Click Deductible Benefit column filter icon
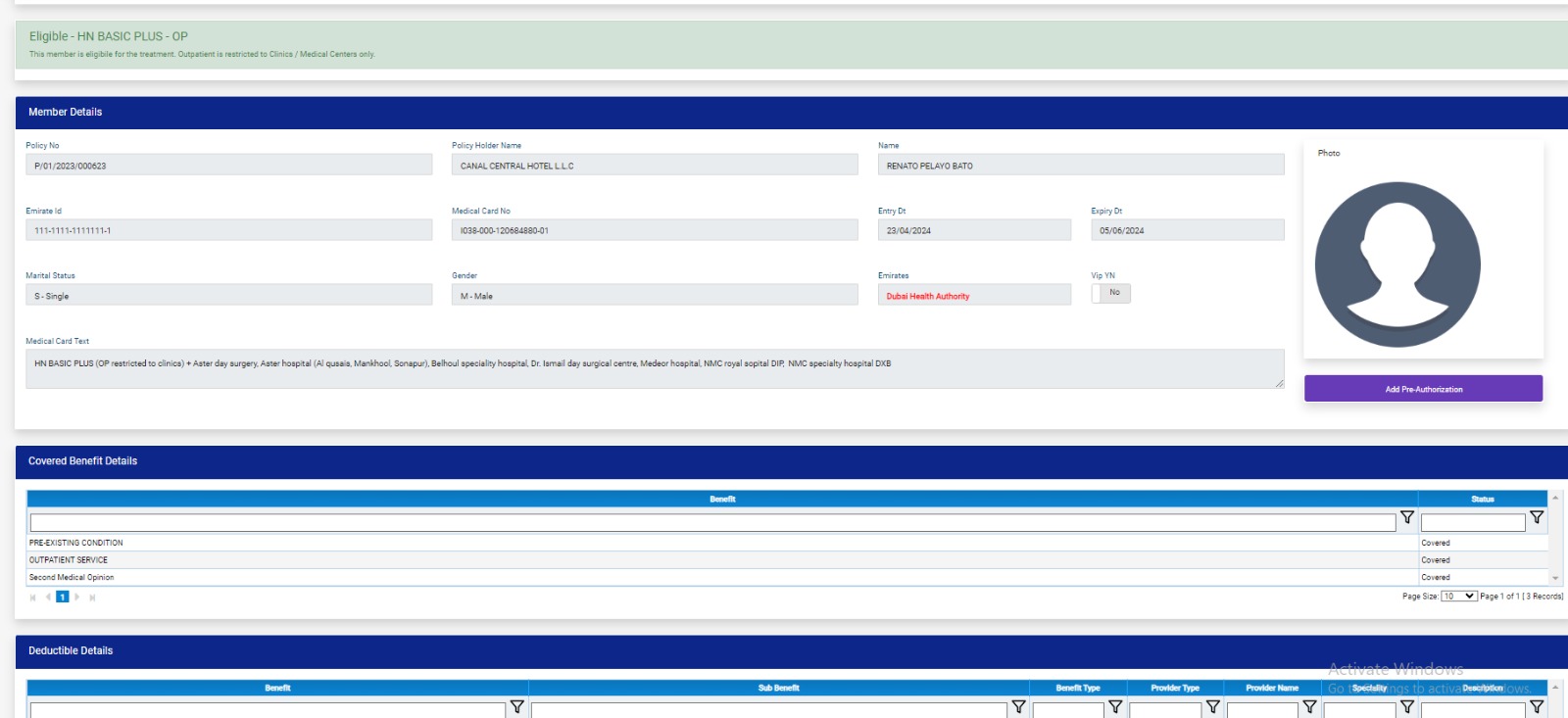This screenshot has height=718, width=1568. tap(516, 706)
